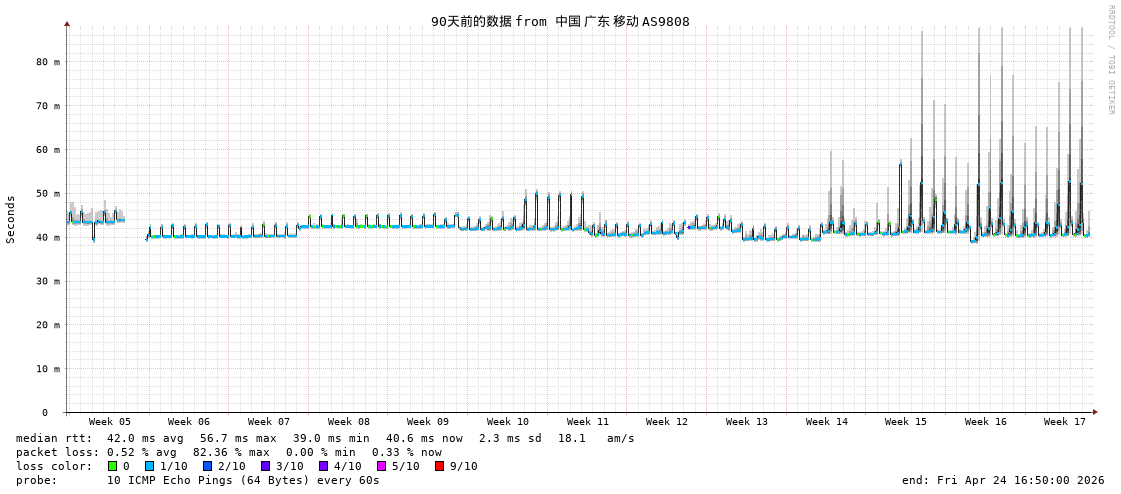Click the magenta 5/10 loss swatch

[382, 466]
